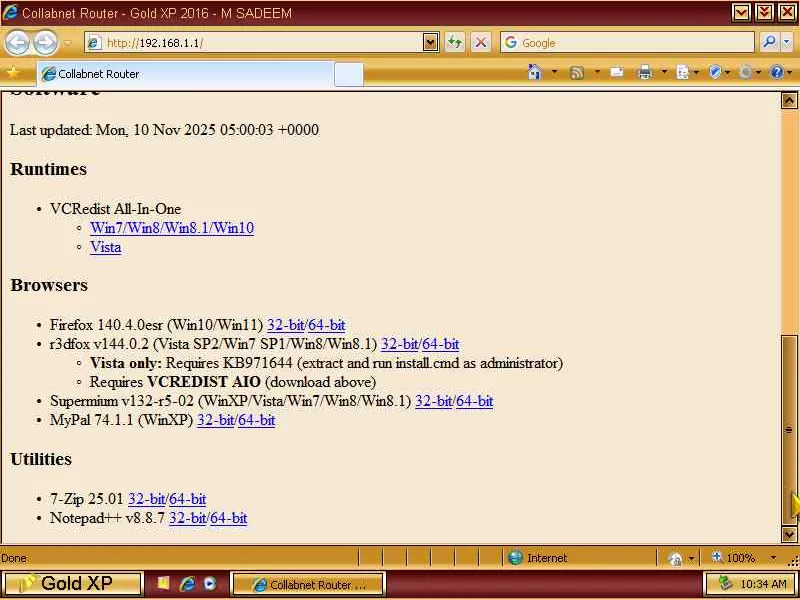
Task: Download Supermium v132-r5-02 32-bit
Action: click(x=434, y=401)
